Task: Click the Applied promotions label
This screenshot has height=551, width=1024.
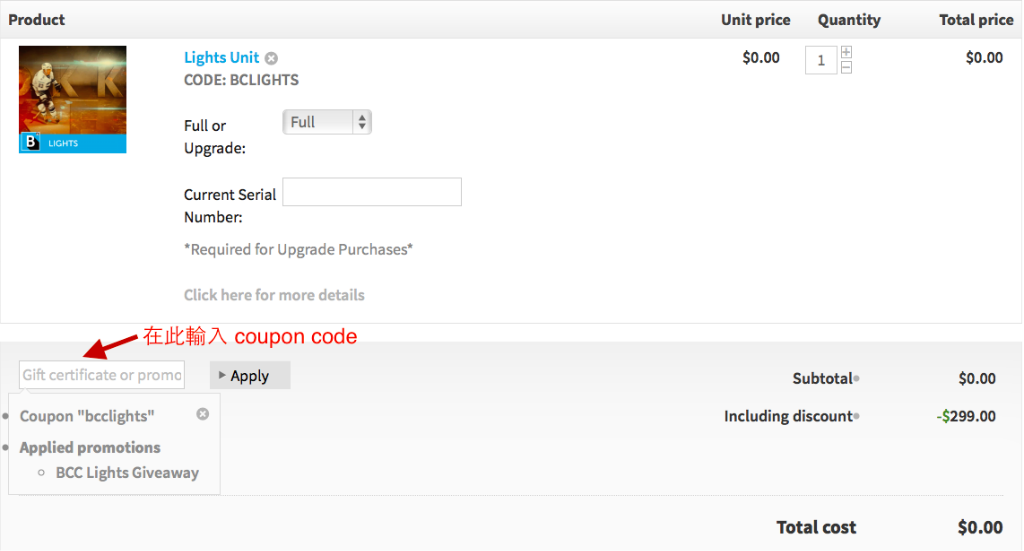Action: pyautogui.click(x=90, y=448)
